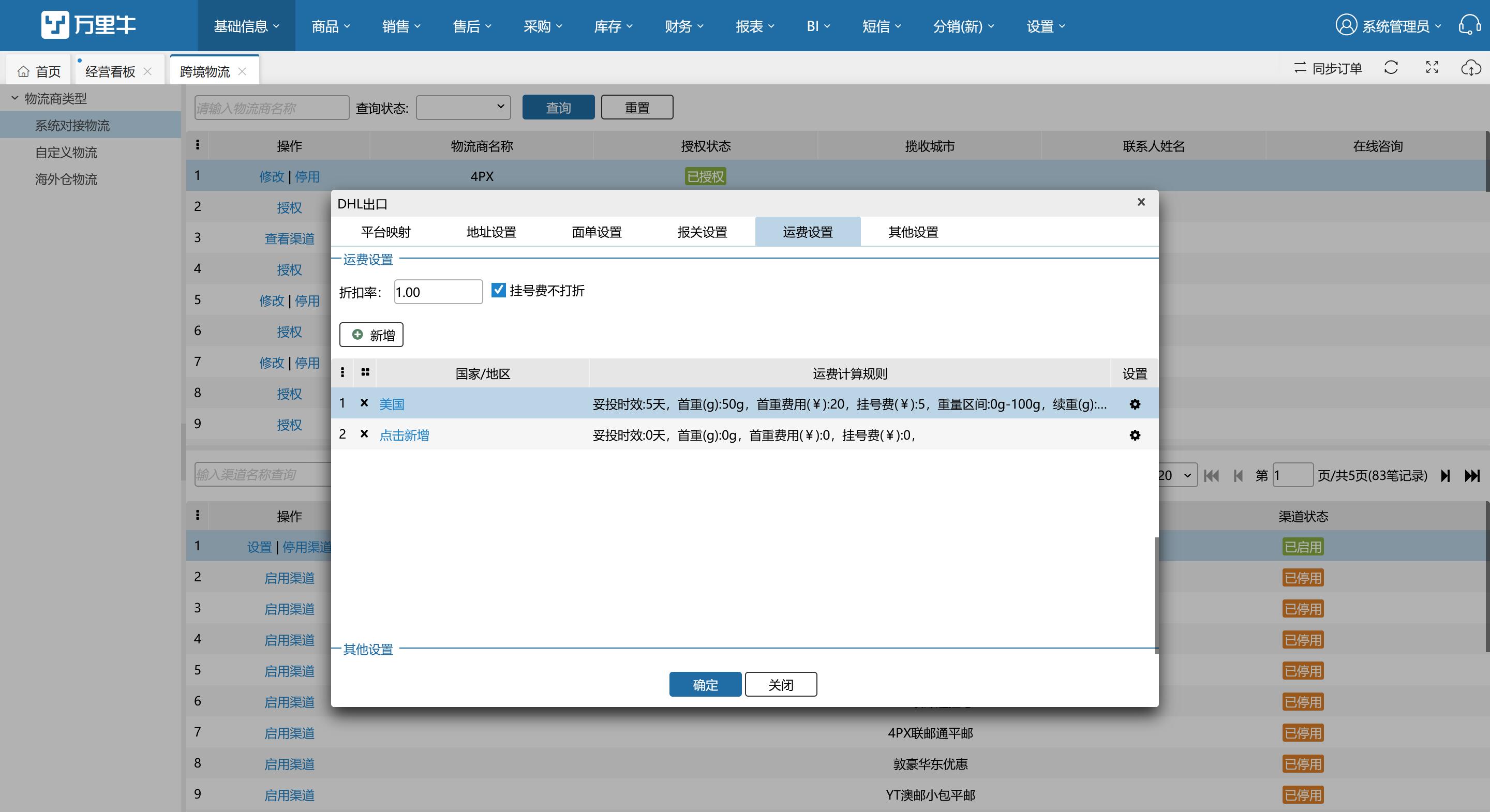Click the 美国 country link
This screenshot has width=1490, height=812.
(x=392, y=404)
